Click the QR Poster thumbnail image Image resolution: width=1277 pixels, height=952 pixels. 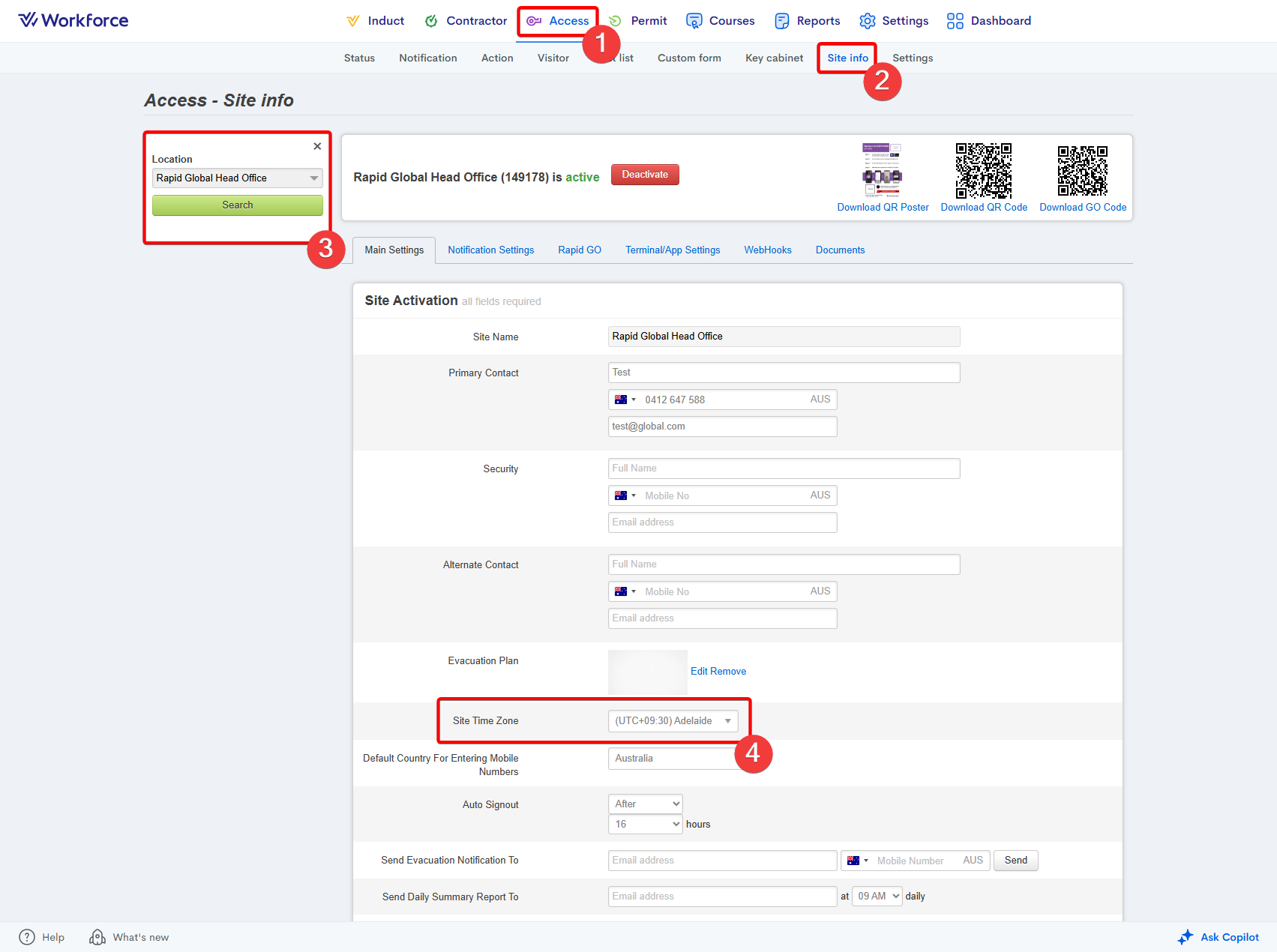pyautogui.click(x=882, y=170)
